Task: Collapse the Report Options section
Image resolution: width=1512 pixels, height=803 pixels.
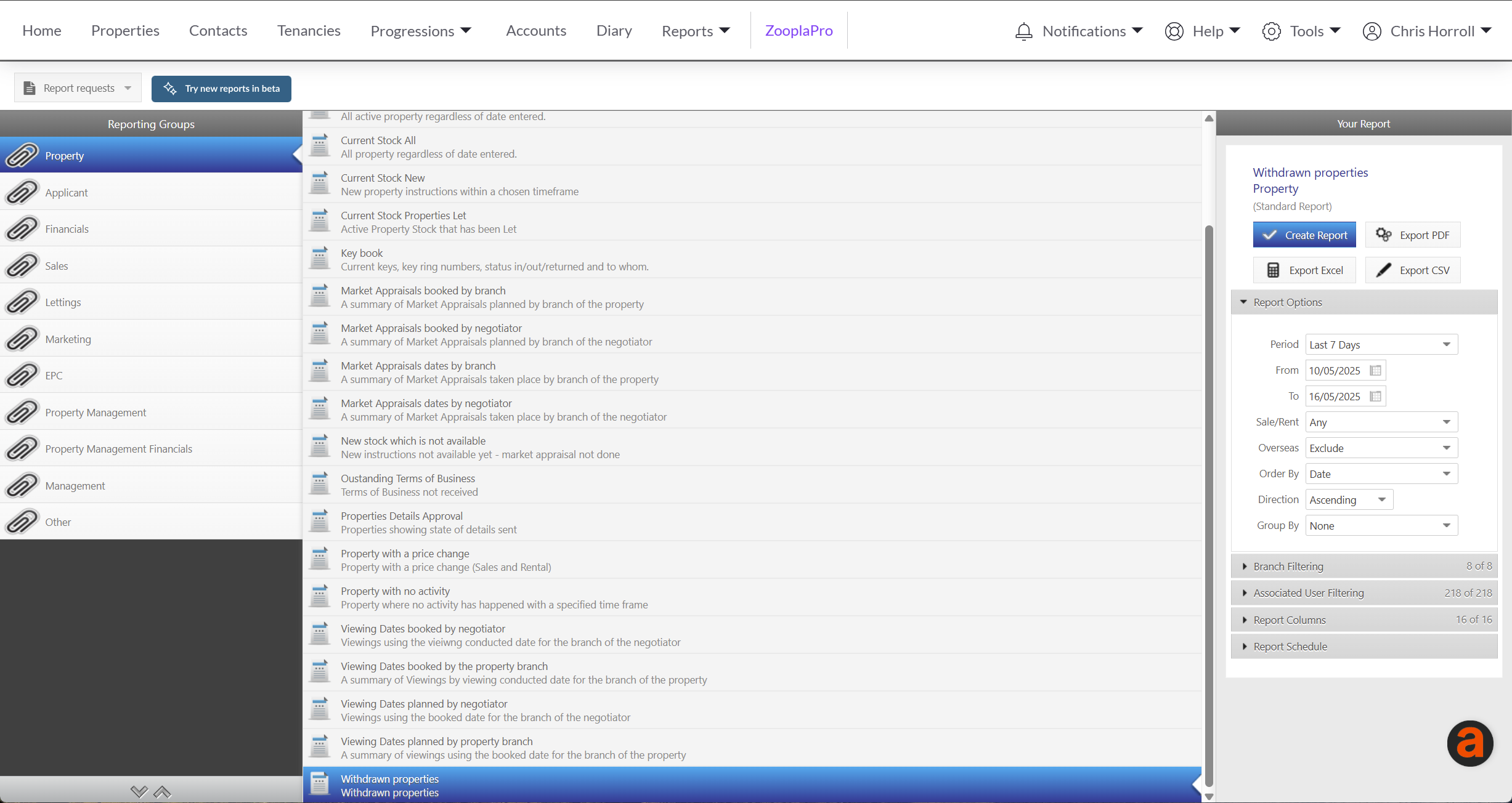Action: [1364, 302]
